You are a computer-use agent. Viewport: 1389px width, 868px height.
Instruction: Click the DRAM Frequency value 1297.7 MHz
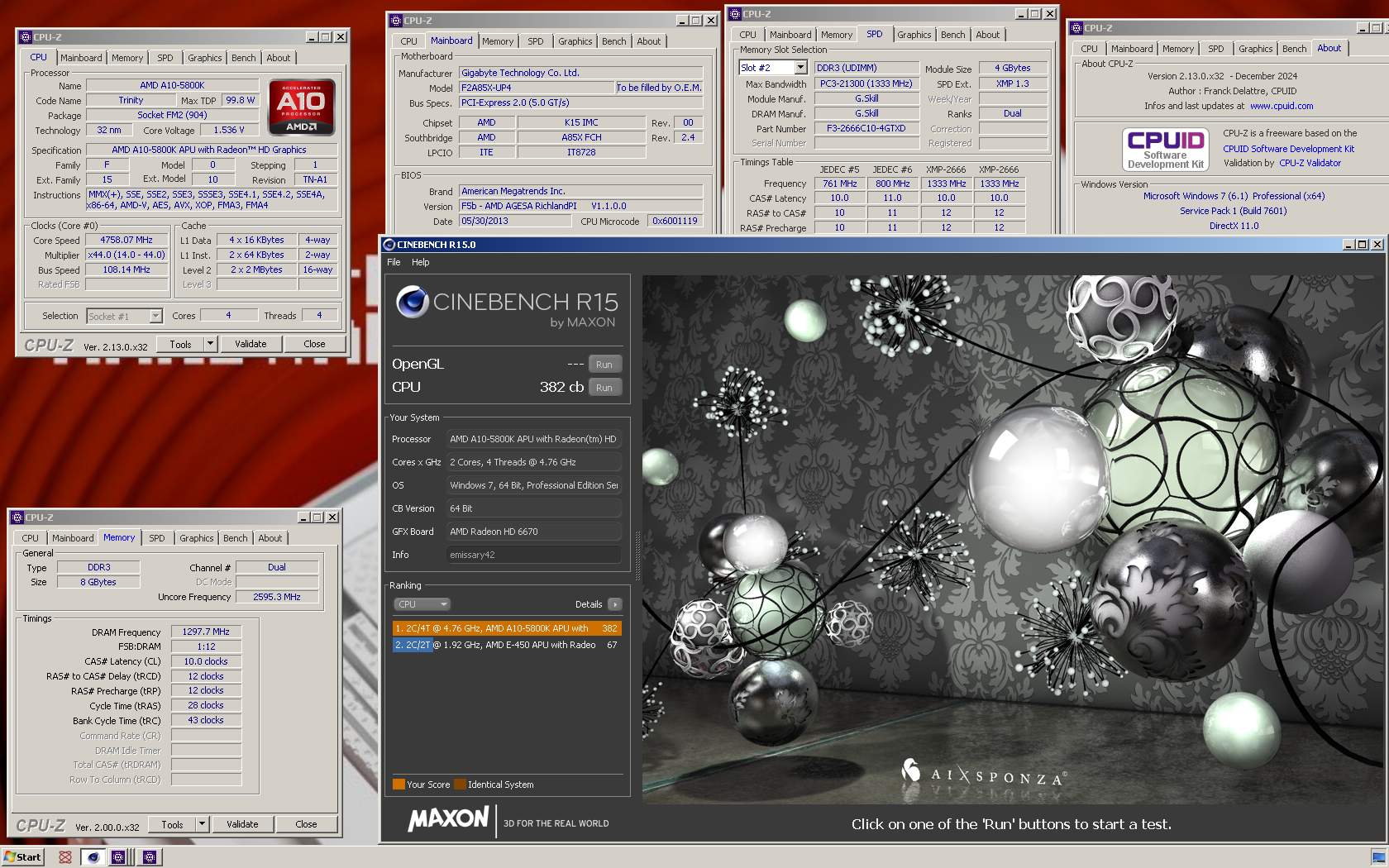coord(206,632)
